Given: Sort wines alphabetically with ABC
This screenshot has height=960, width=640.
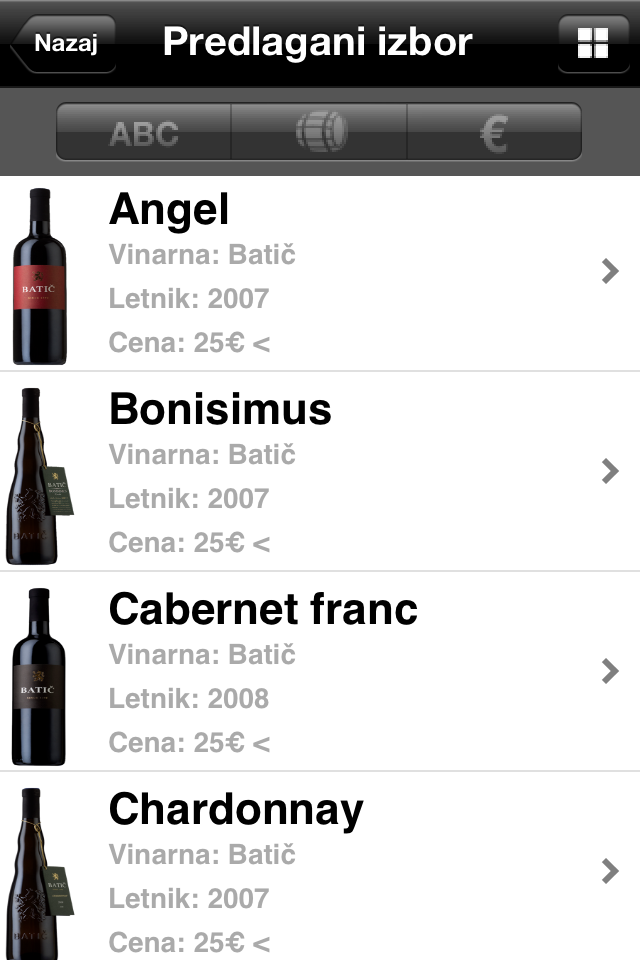Looking at the screenshot, I should [144, 132].
